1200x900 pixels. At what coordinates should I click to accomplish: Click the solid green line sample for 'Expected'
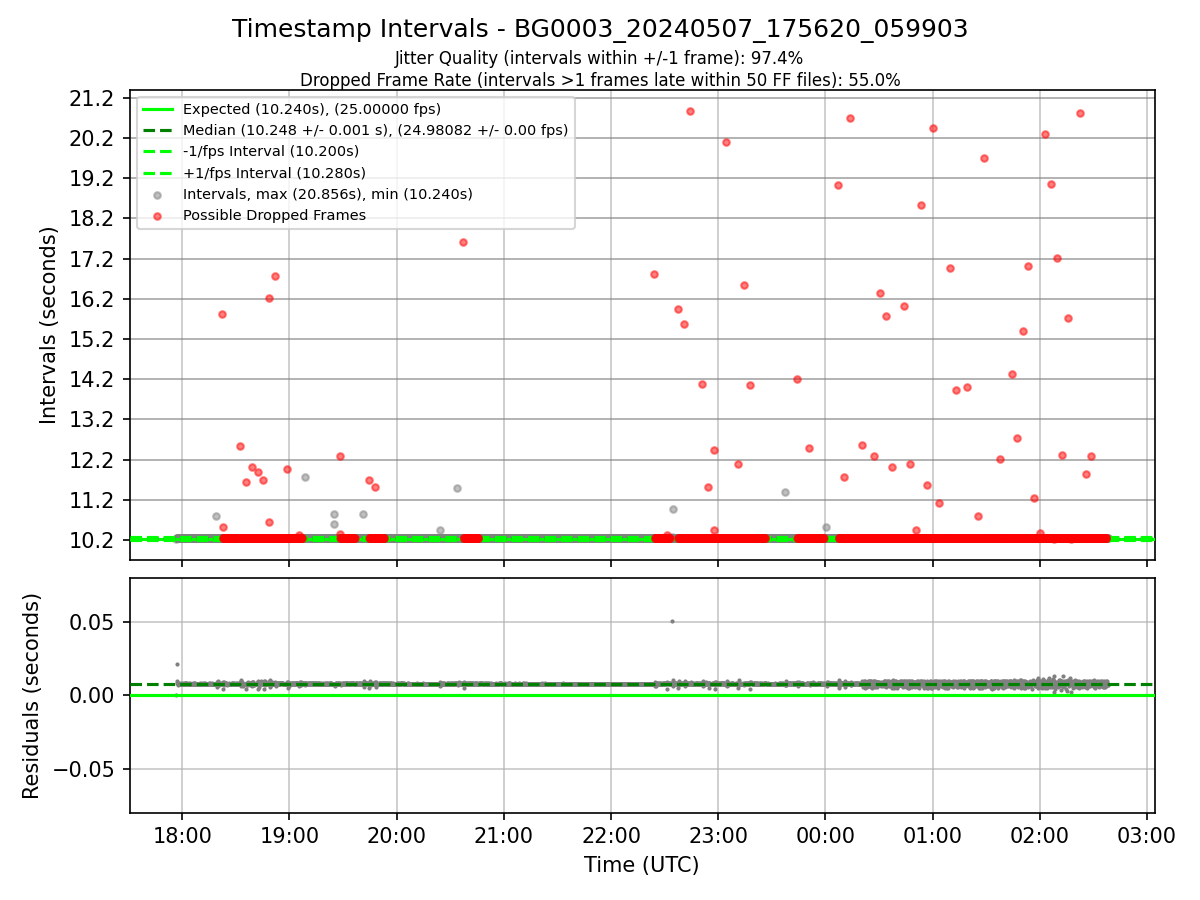click(157, 110)
